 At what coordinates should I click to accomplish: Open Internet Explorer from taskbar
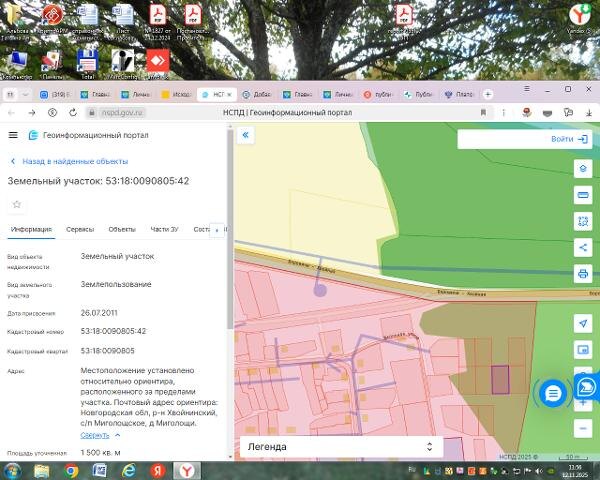129,471
